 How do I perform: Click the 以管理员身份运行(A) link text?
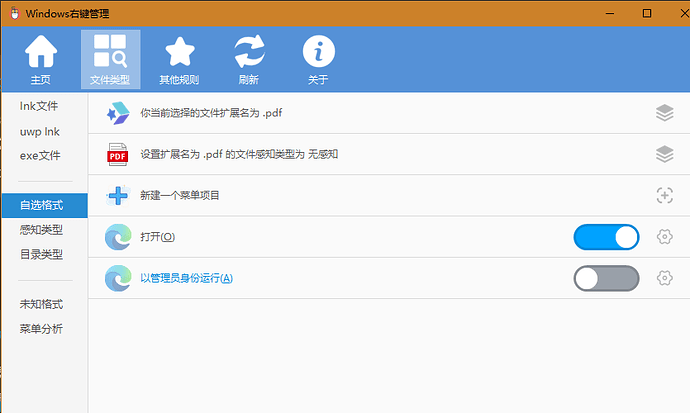[187, 278]
